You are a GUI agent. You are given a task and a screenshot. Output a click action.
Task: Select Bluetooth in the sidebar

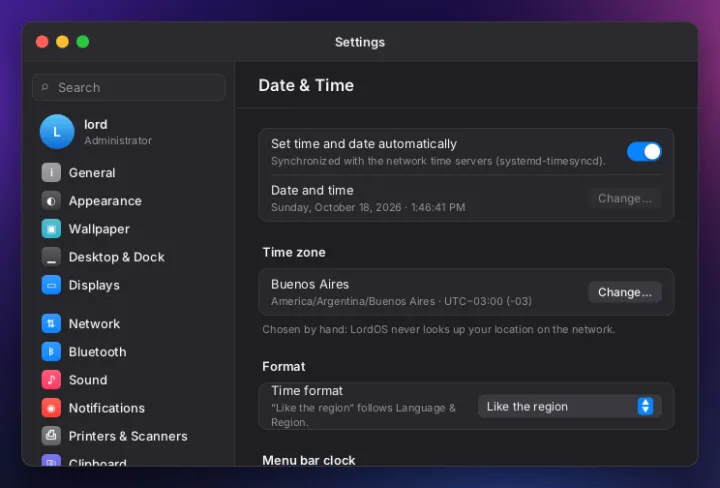[x=97, y=352]
